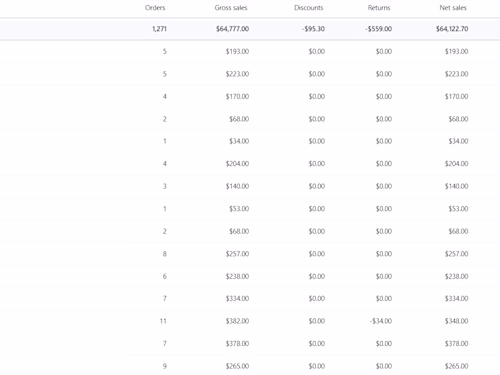Select total orders value 1,271

(159, 29)
